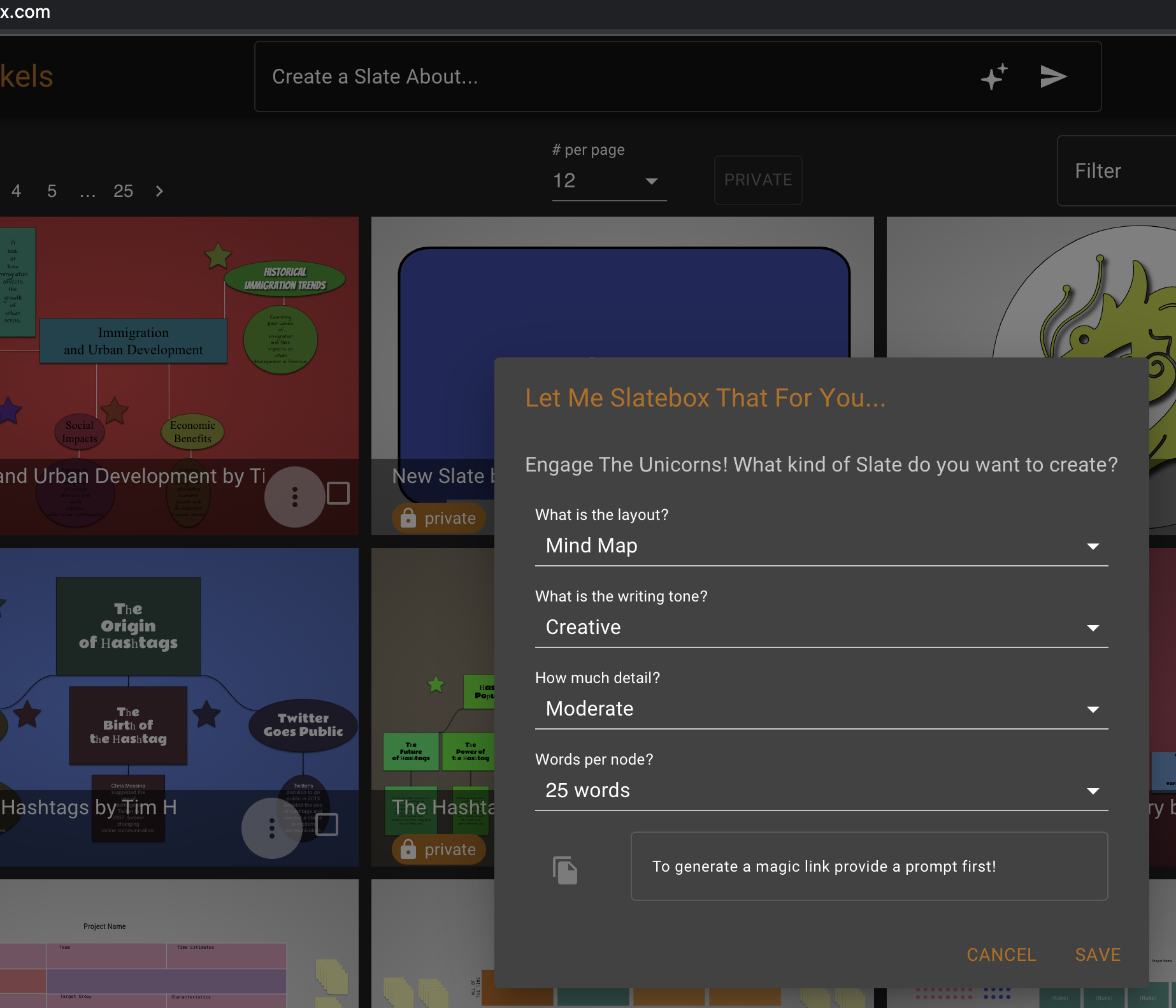The height and width of the screenshot is (1008, 1176).
Task: Go to next page chevron
Action: 159,191
